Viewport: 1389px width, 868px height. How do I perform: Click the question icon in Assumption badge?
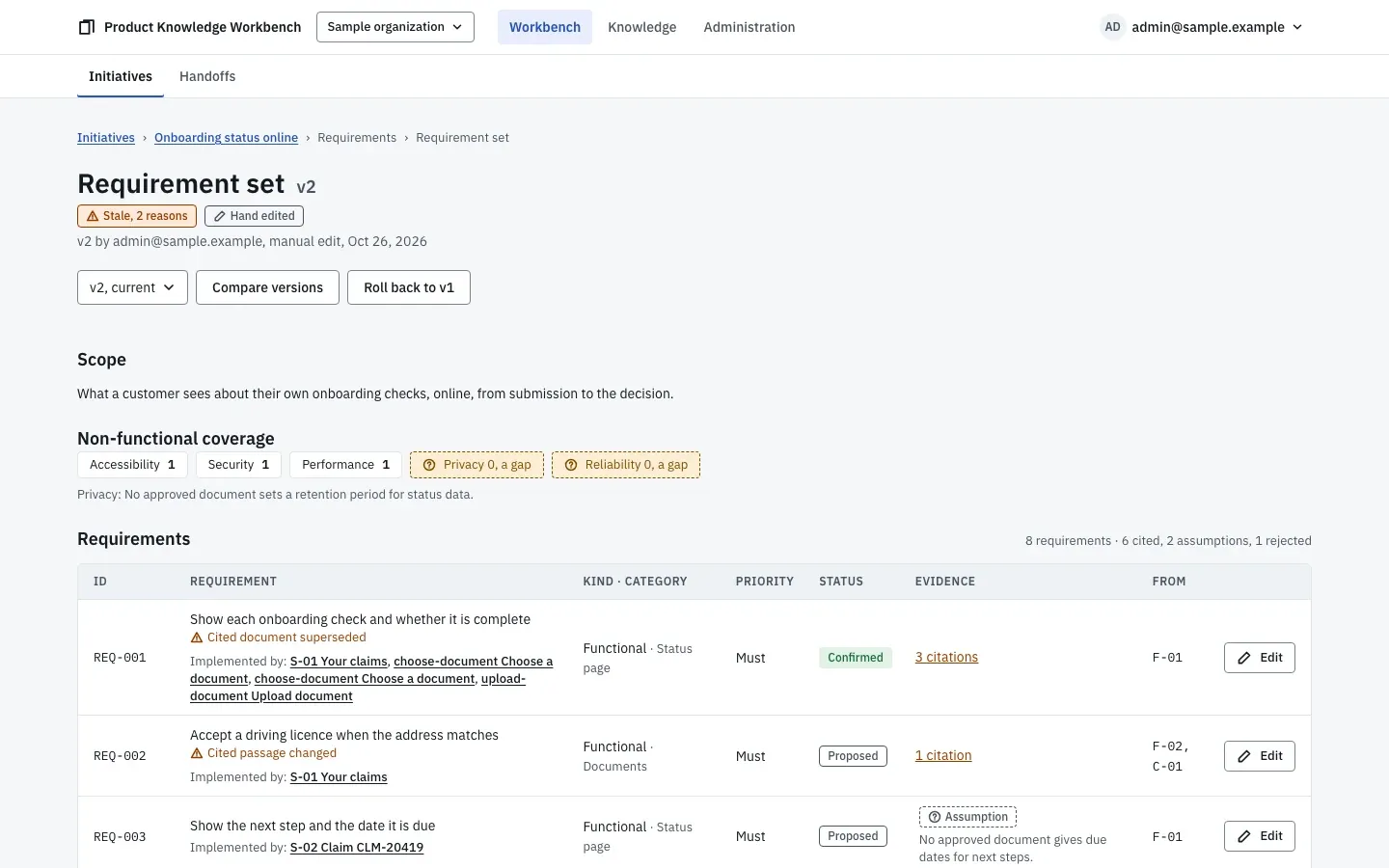coord(935,817)
